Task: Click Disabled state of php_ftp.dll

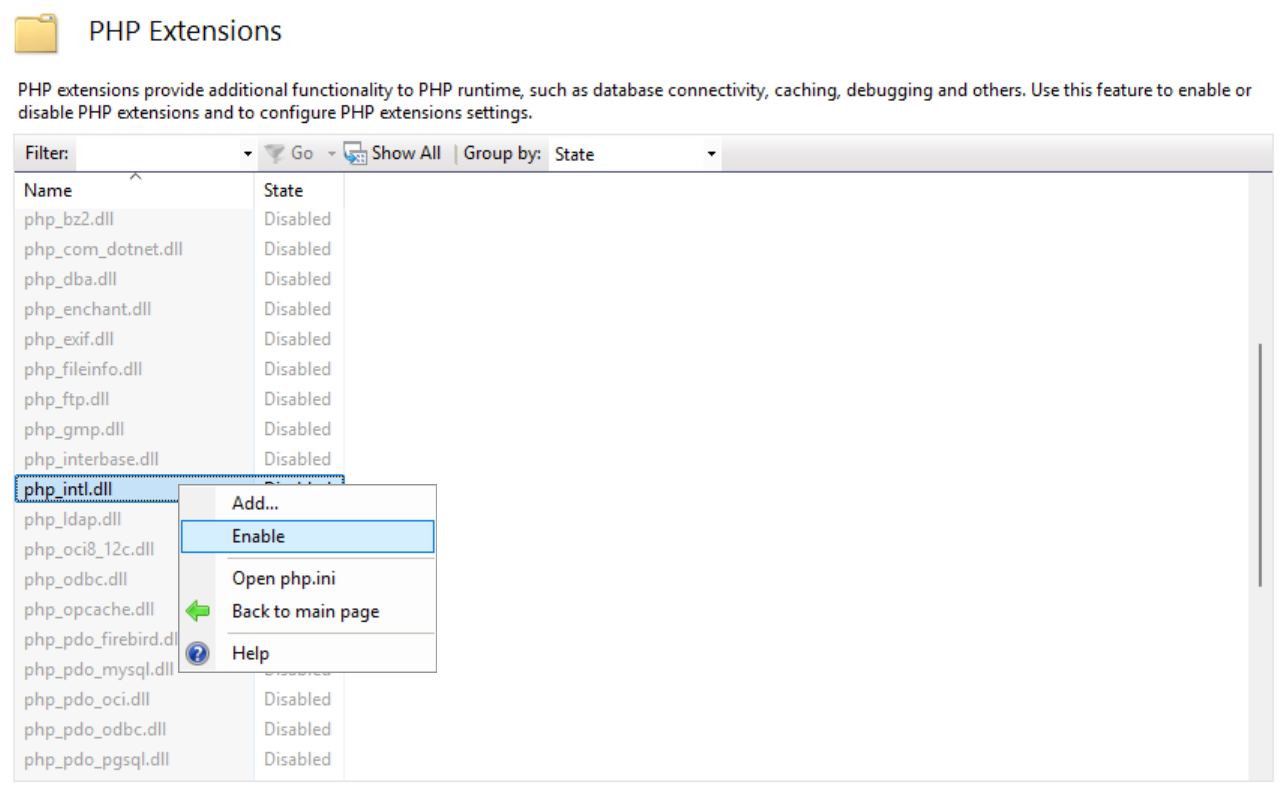Action: click(x=297, y=399)
